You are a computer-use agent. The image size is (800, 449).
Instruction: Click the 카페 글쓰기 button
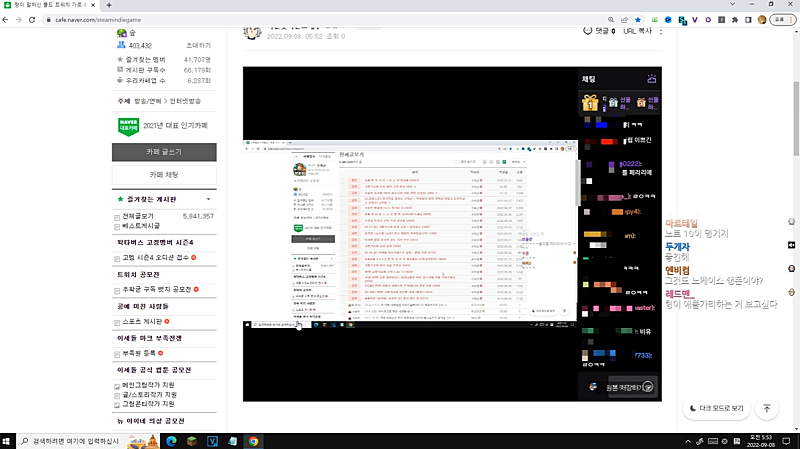tap(164, 152)
